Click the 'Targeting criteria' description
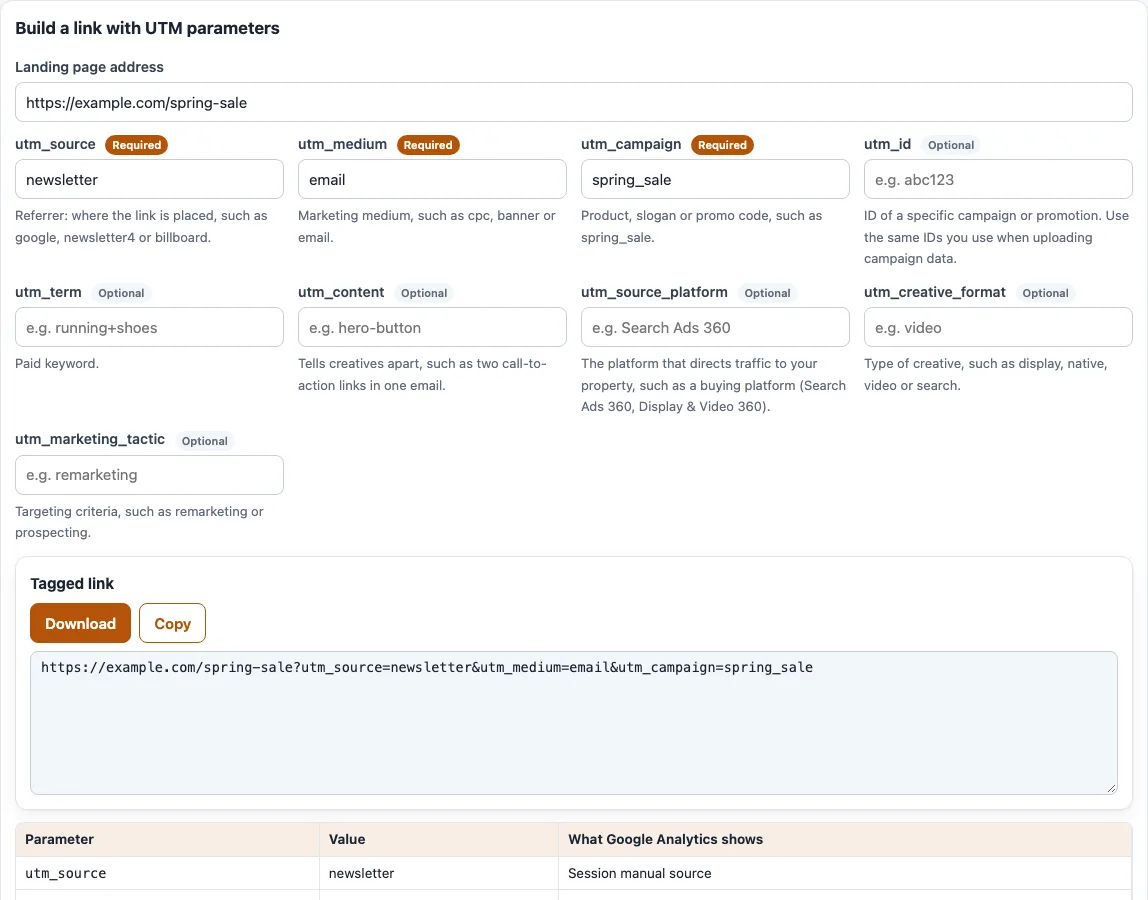1148x900 pixels. click(139, 521)
